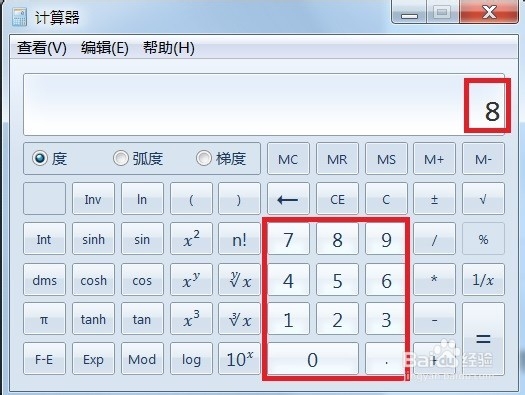The width and height of the screenshot is (525, 395).
Task: Click the digit 2 key
Action: pyautogui.click(x=337, y=319)
